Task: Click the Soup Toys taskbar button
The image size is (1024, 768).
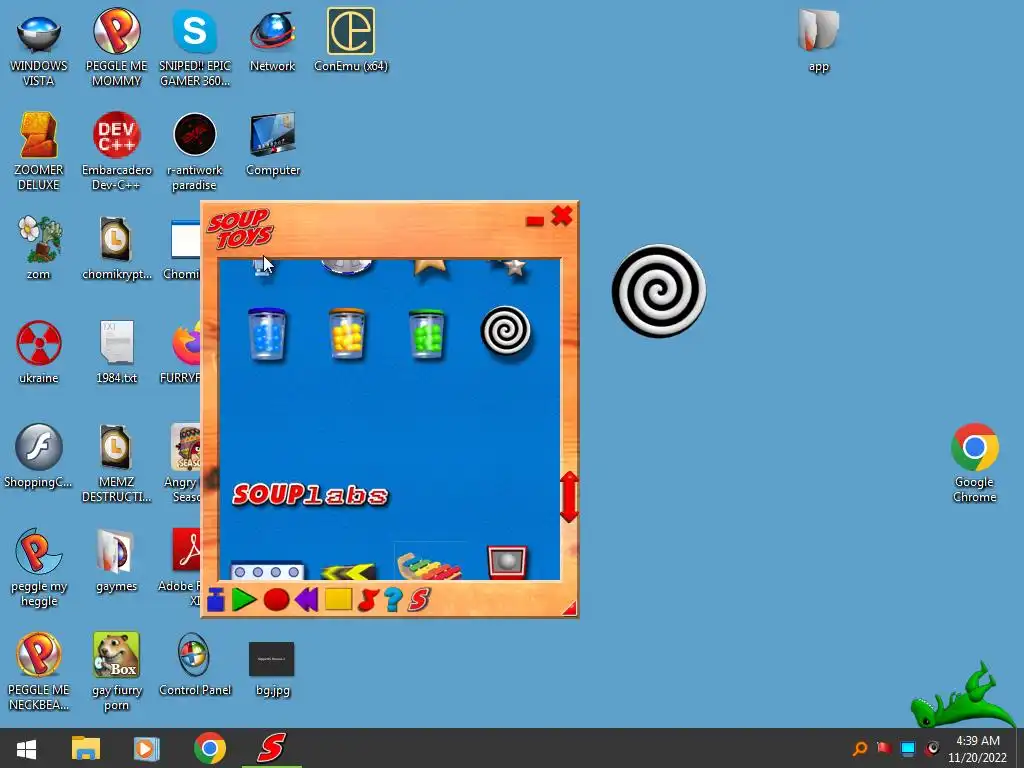Action: point(272,748)
